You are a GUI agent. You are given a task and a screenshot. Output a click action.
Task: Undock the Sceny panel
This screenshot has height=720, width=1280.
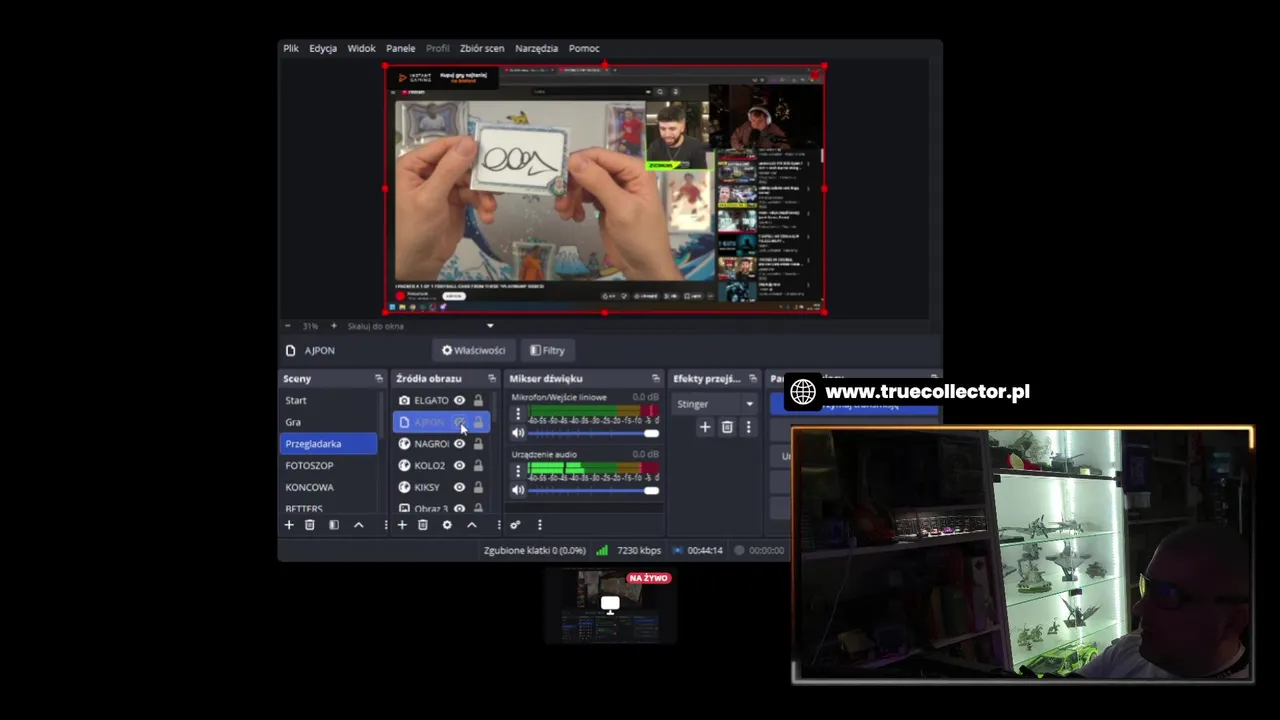pos(378,378)
